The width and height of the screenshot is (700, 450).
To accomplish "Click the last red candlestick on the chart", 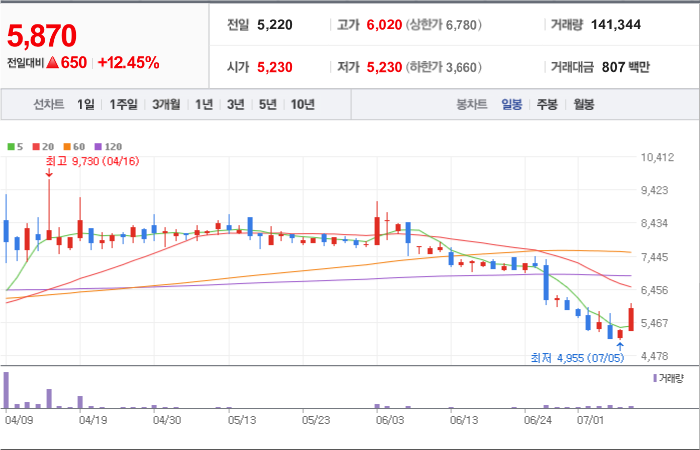I will click(x=631, y=319).
